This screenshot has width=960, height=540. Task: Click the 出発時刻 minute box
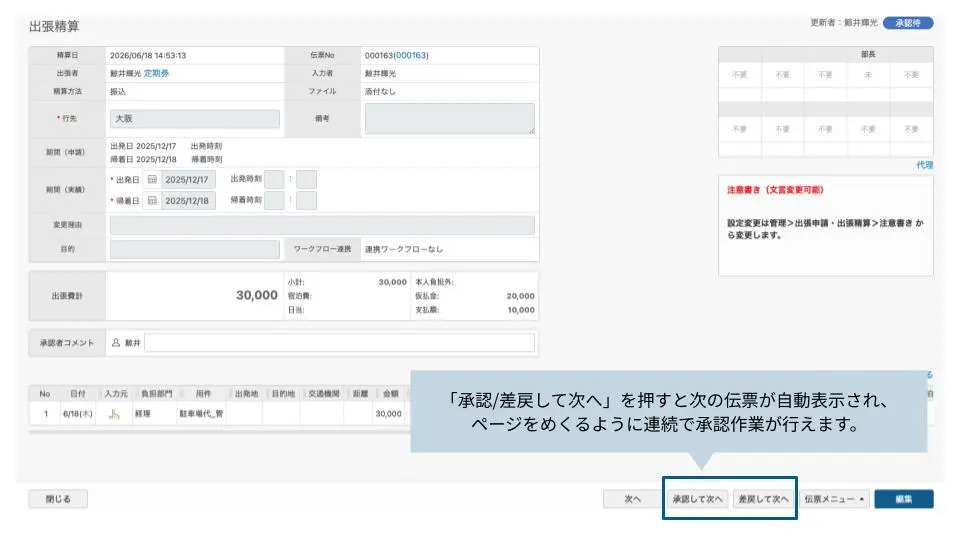[306, 179]
